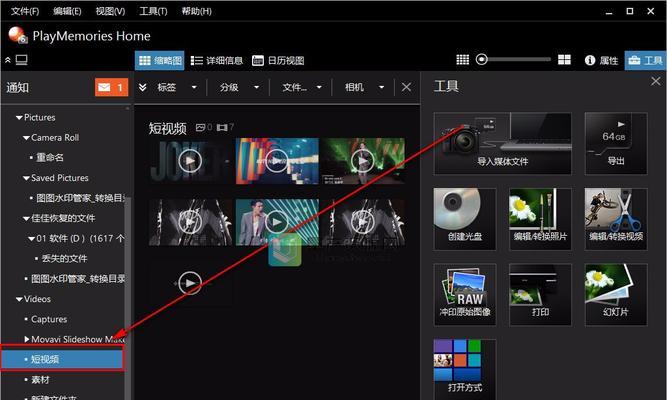Click the computer monitor icon
This screenshot has height=400, width=667.
pos(22,60)
